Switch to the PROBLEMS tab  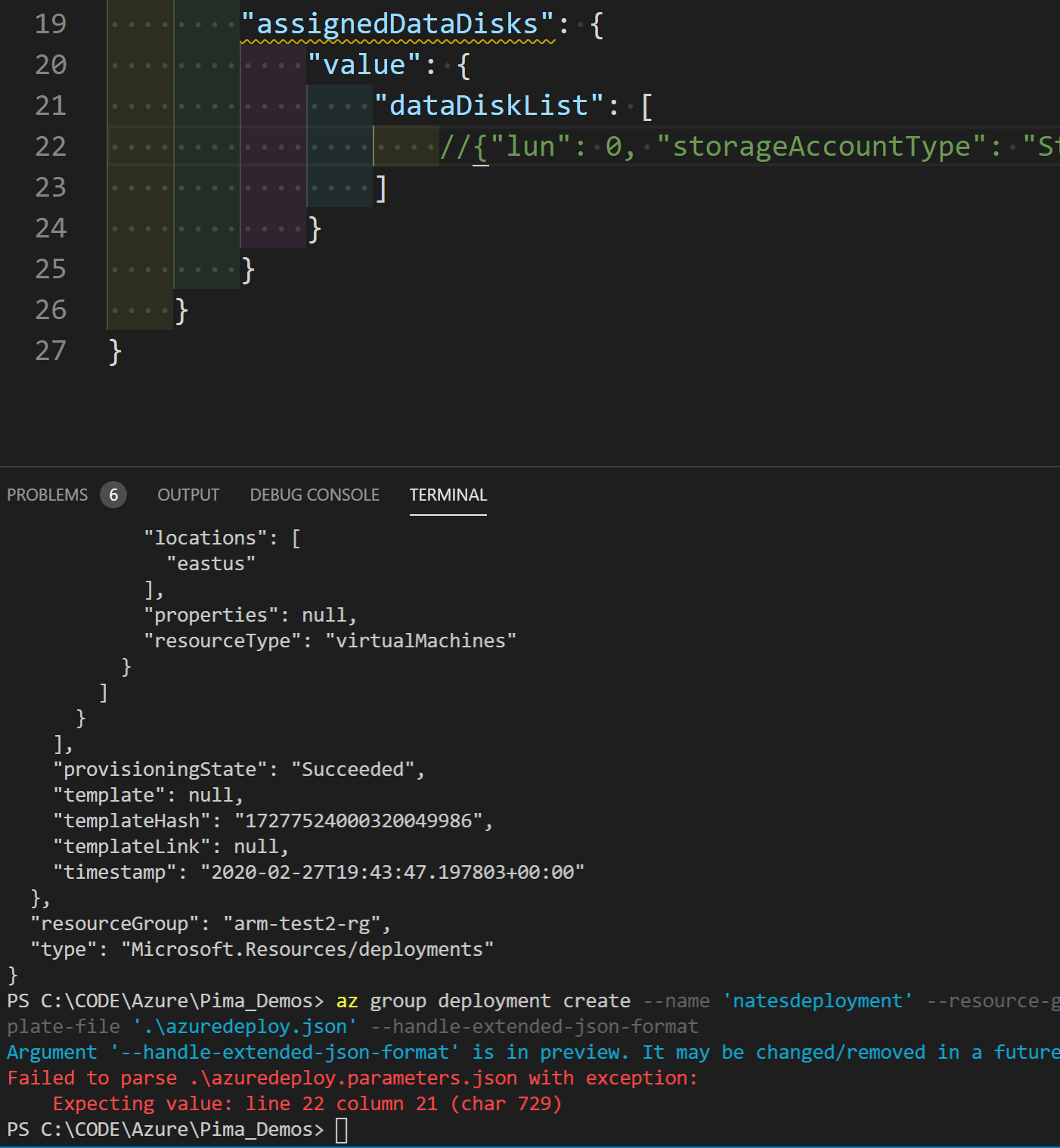[47, 495]
